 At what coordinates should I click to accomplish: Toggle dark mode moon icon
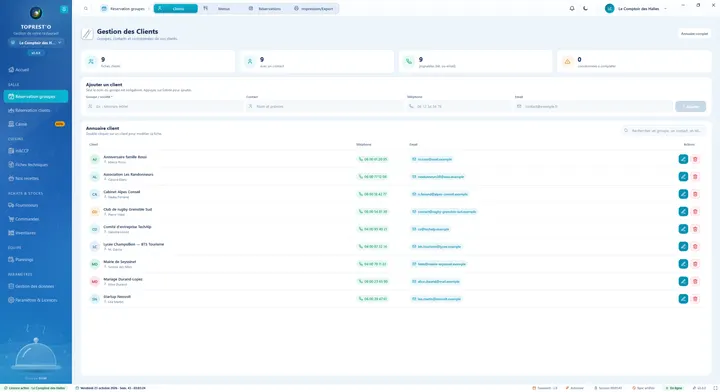(585, 8)
